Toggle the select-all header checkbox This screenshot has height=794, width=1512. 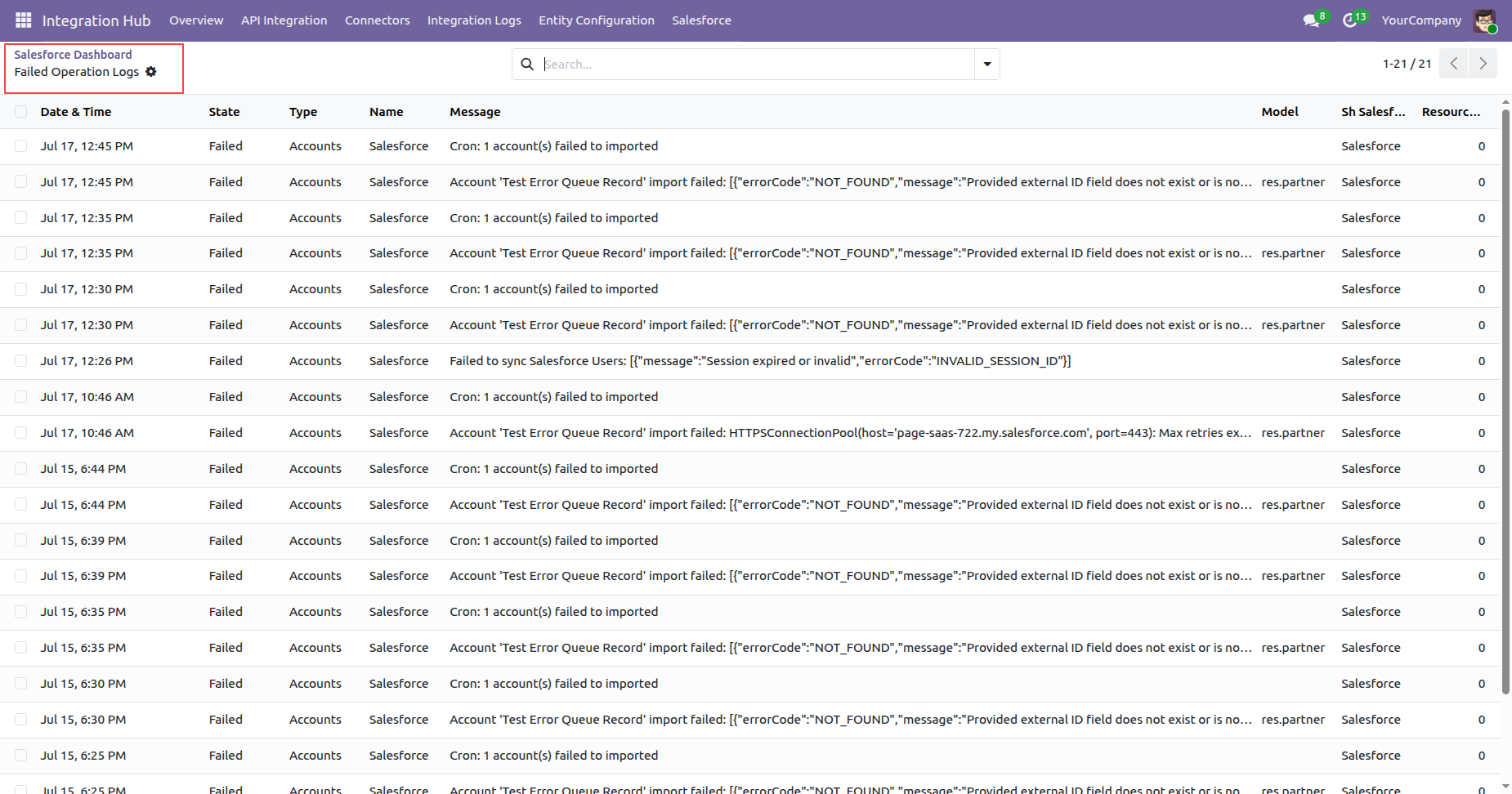[x=21, y=112]
